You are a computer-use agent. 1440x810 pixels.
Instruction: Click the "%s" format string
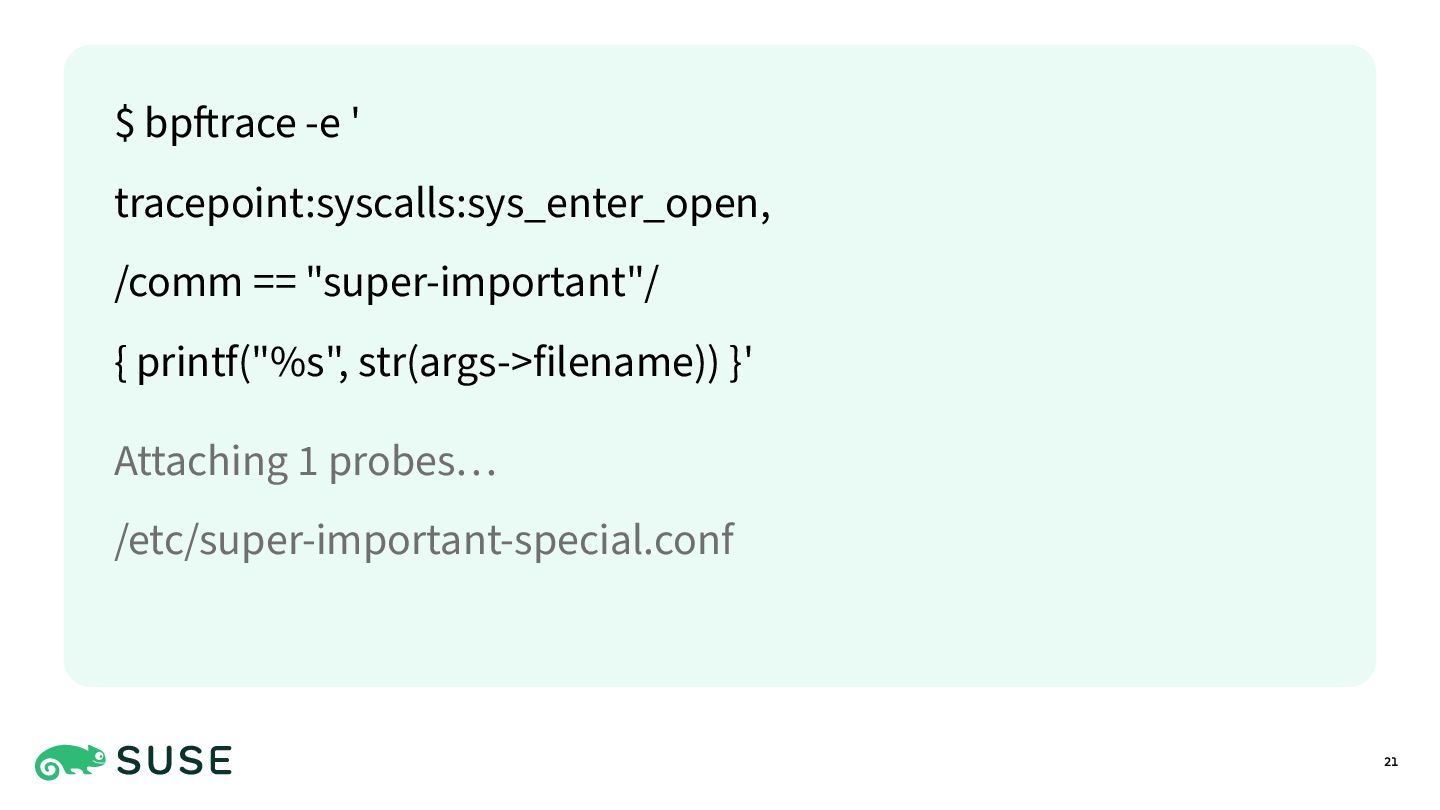pos(298,360)
